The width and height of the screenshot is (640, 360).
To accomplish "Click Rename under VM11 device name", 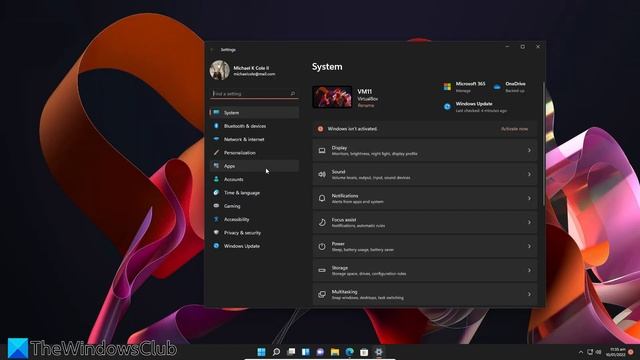I will [365, 105].
